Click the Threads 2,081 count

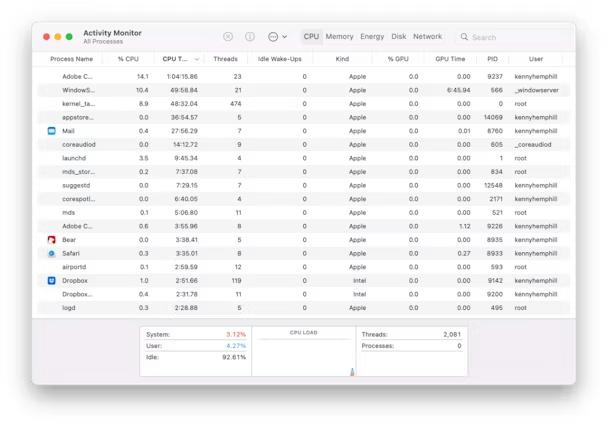coord(452,334)
